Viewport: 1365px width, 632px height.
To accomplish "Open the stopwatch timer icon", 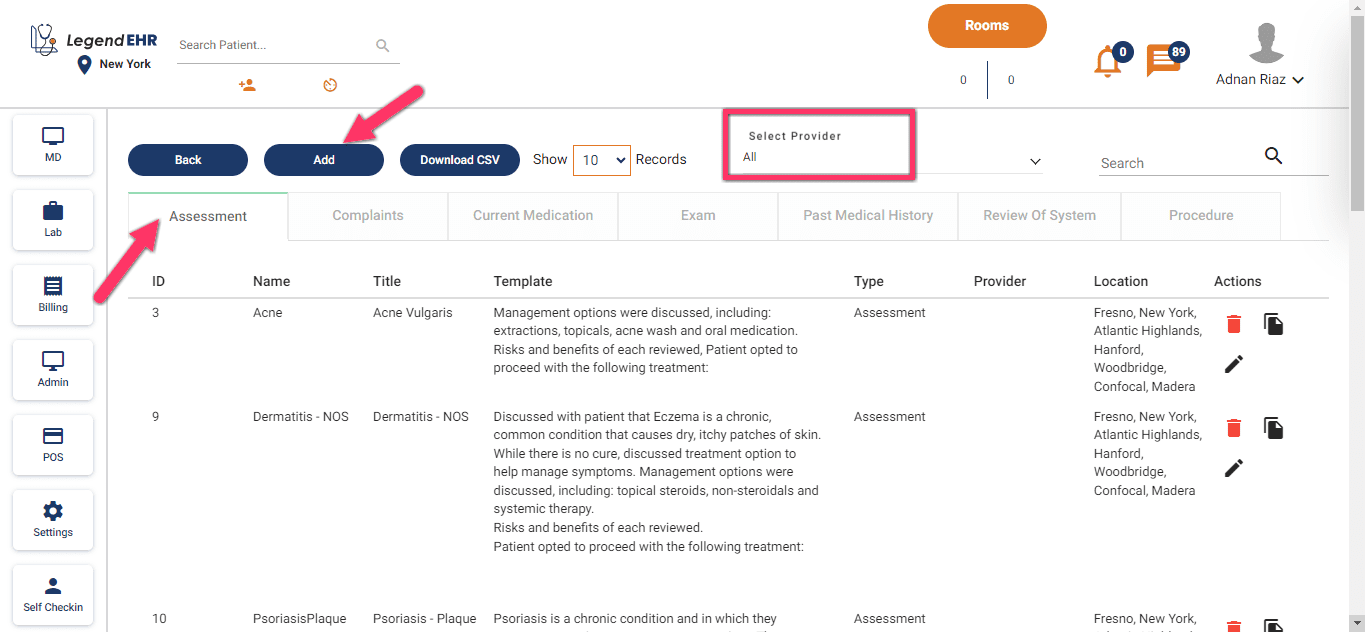I will [x=330, y=85].
